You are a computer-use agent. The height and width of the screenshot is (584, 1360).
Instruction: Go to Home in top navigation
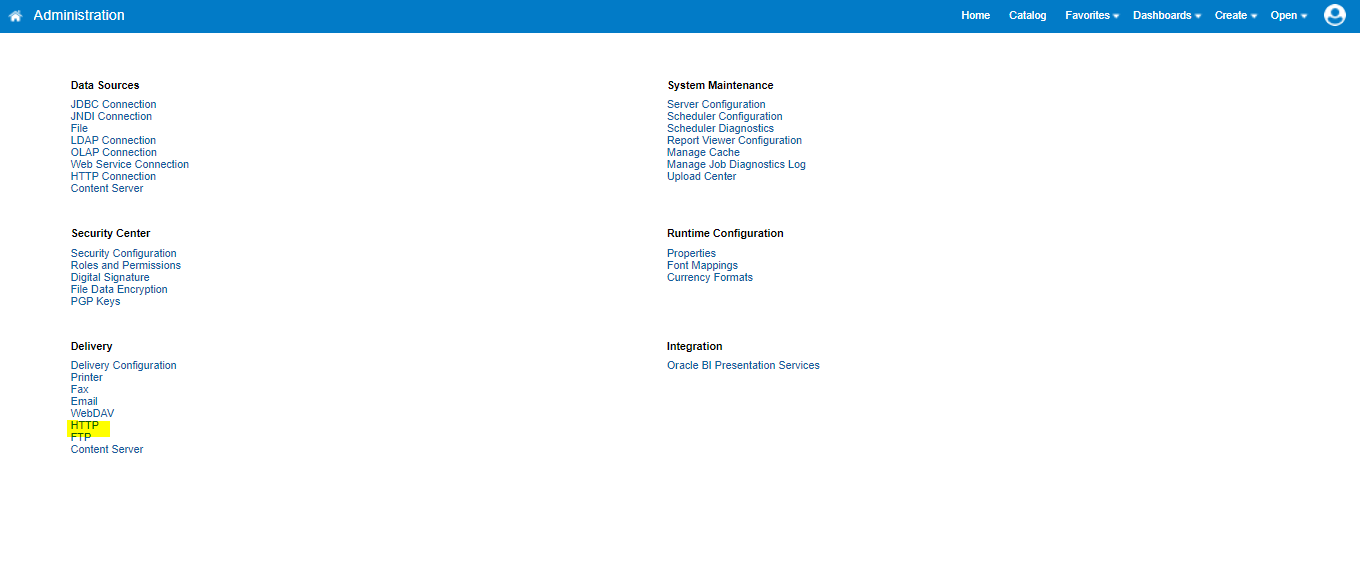tap(975, 15)
